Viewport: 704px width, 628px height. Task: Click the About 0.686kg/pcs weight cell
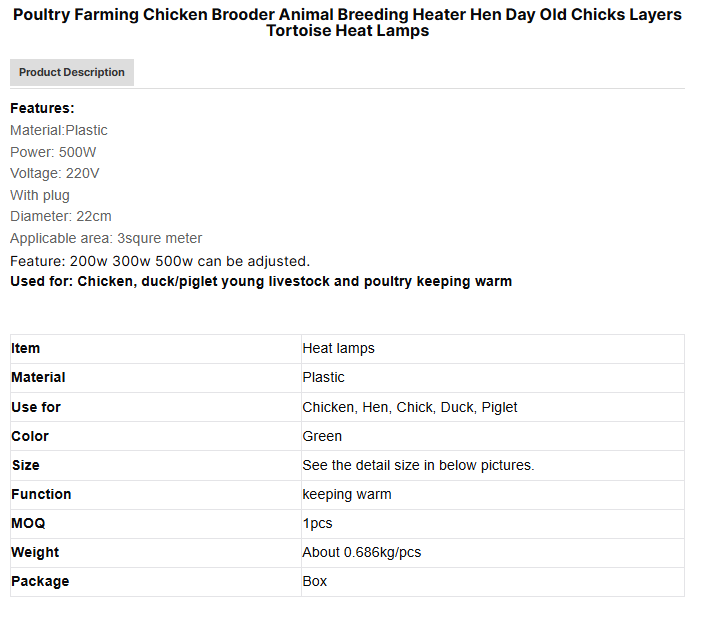pos(359,552)
